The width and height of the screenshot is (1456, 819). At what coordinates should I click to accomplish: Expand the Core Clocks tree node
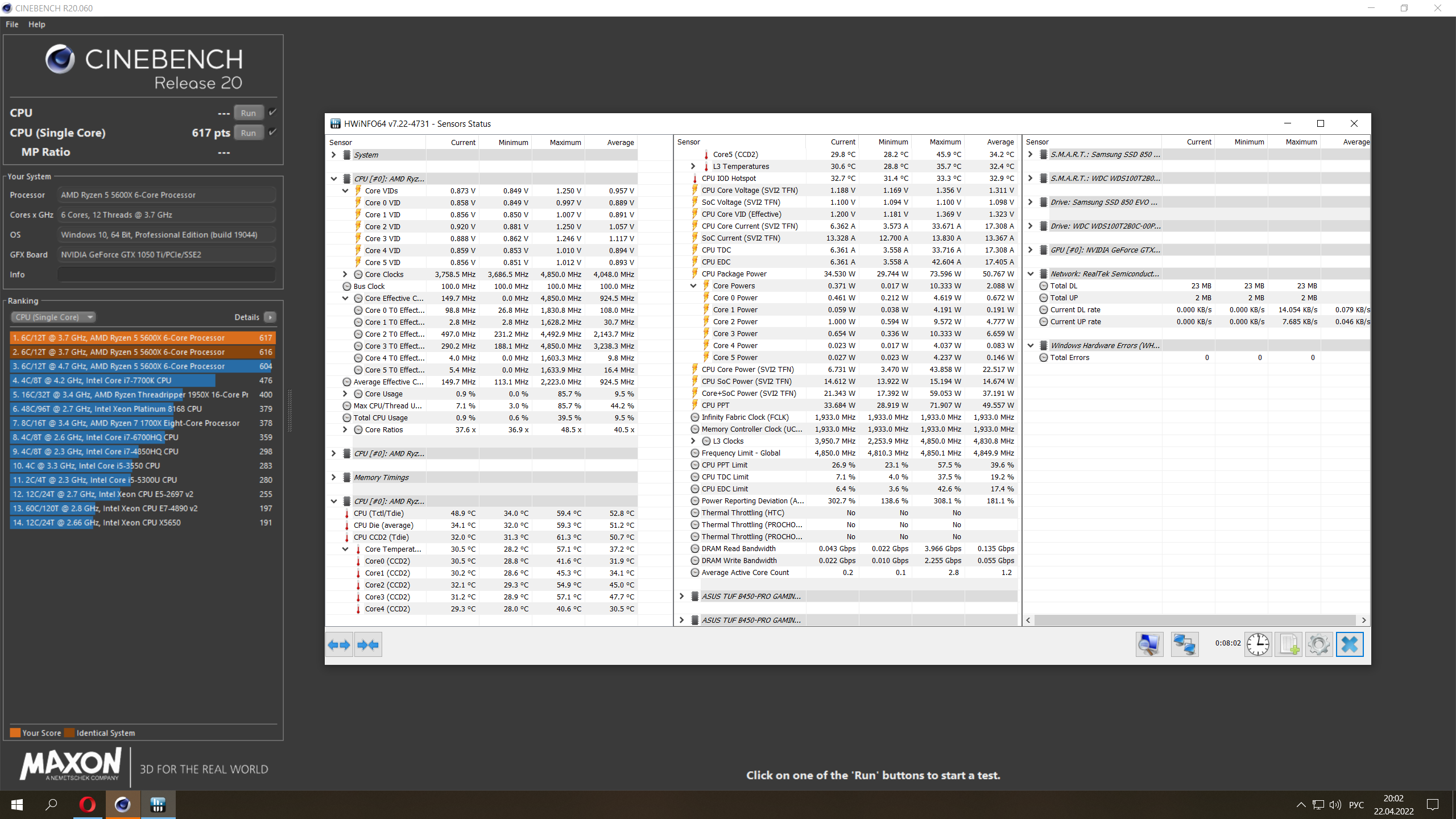coord(345,274)
